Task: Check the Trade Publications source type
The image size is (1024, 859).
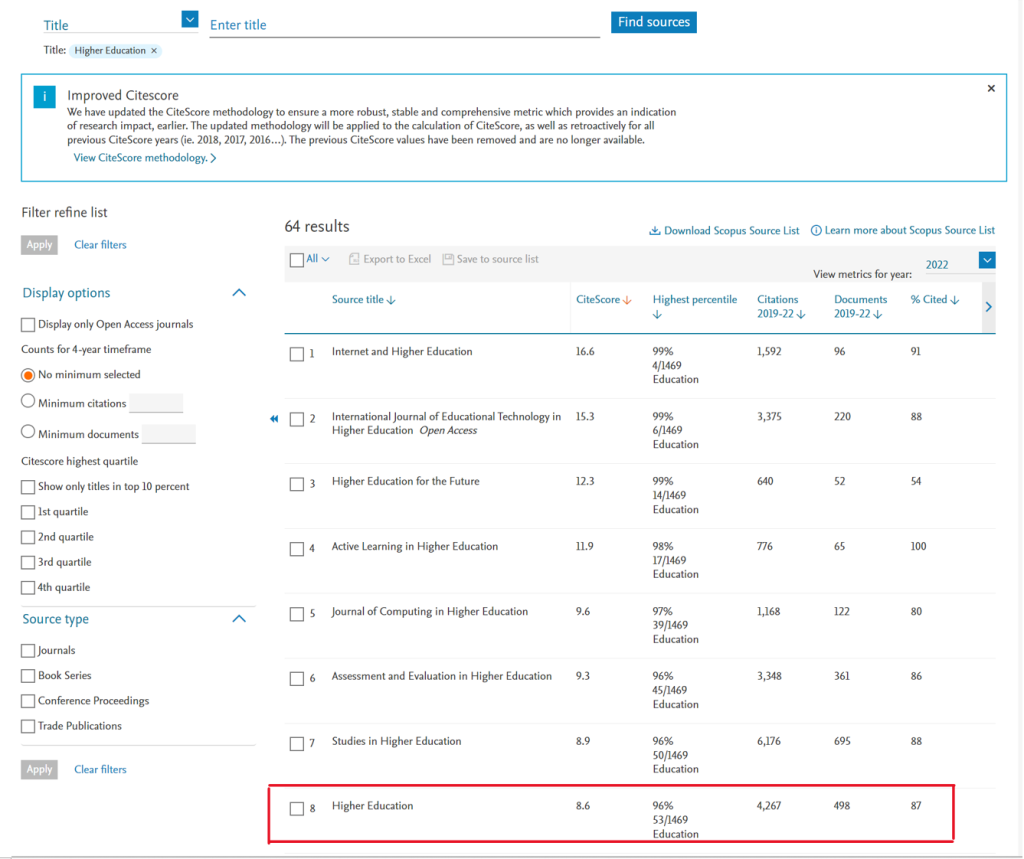Action: (28, 726)
